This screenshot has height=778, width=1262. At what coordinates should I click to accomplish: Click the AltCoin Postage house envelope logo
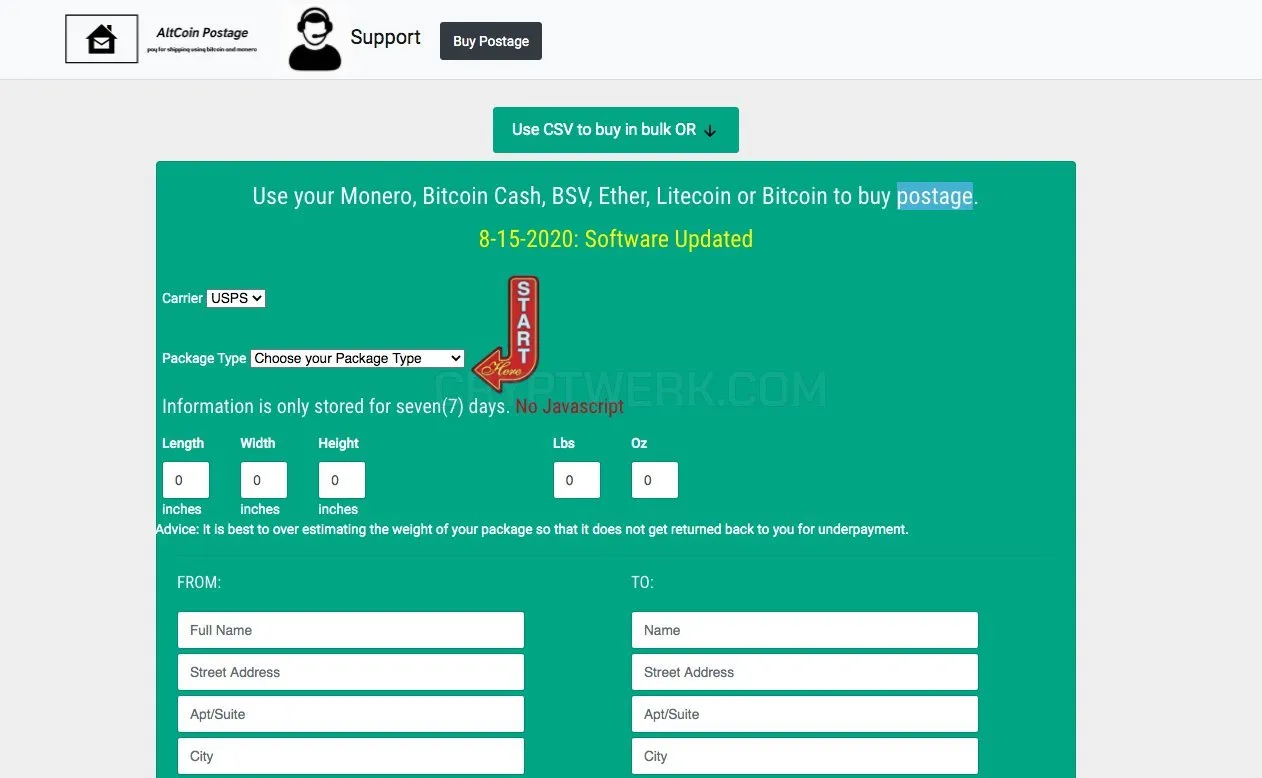click(x=101, y=40)
